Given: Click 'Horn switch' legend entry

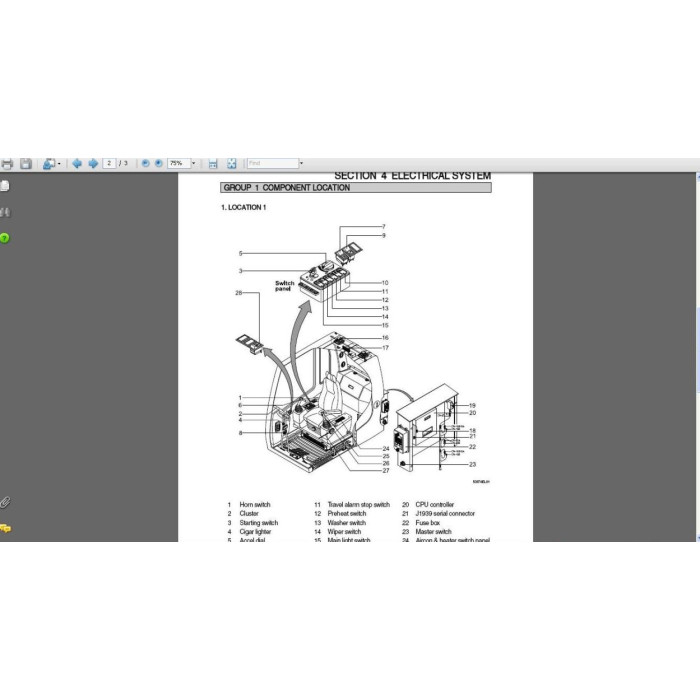Looking at the screenshot, I should [x=255, y=504].
